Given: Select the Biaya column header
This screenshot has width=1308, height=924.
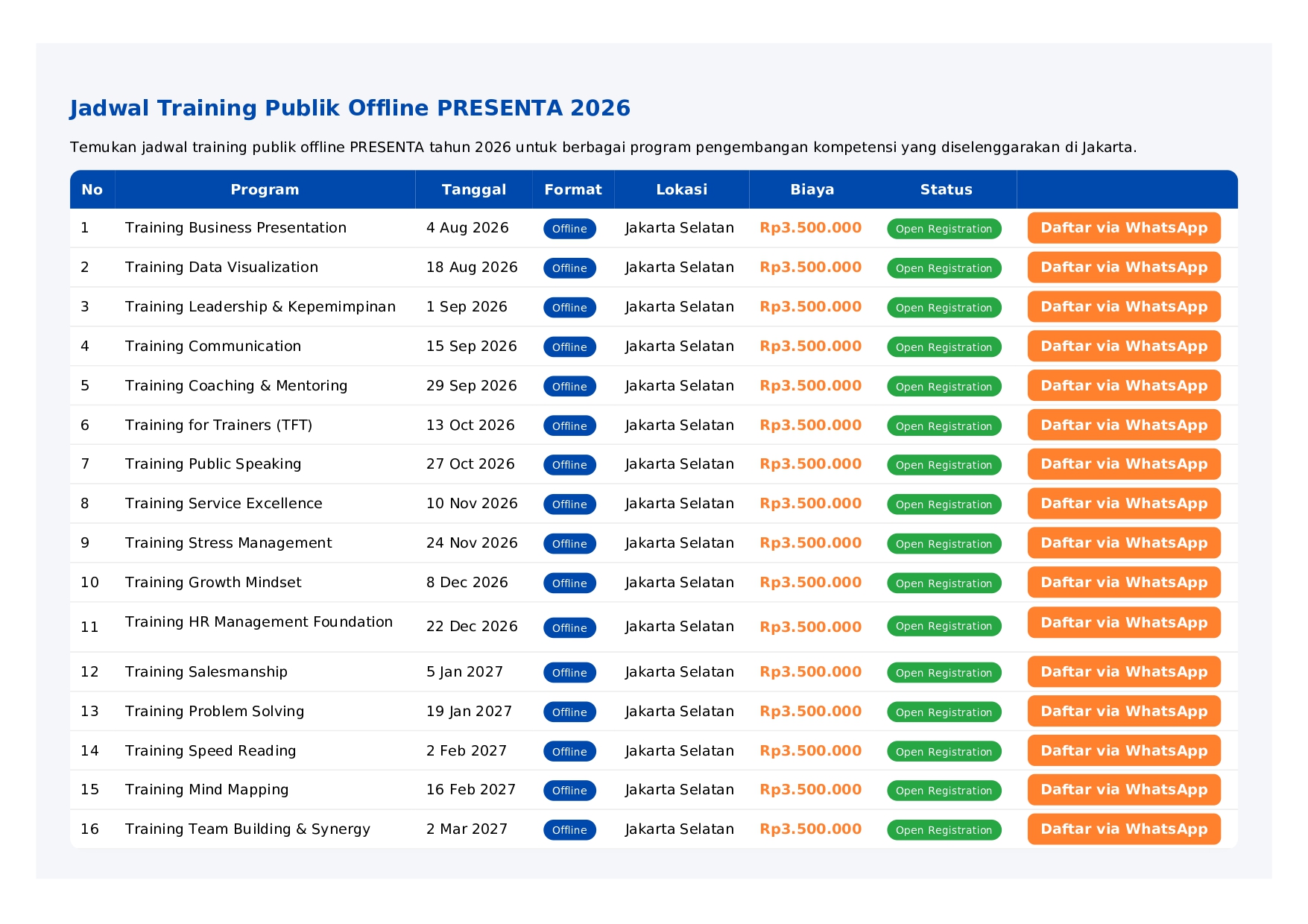Looking at the screenshot, I should pos(812,190).
